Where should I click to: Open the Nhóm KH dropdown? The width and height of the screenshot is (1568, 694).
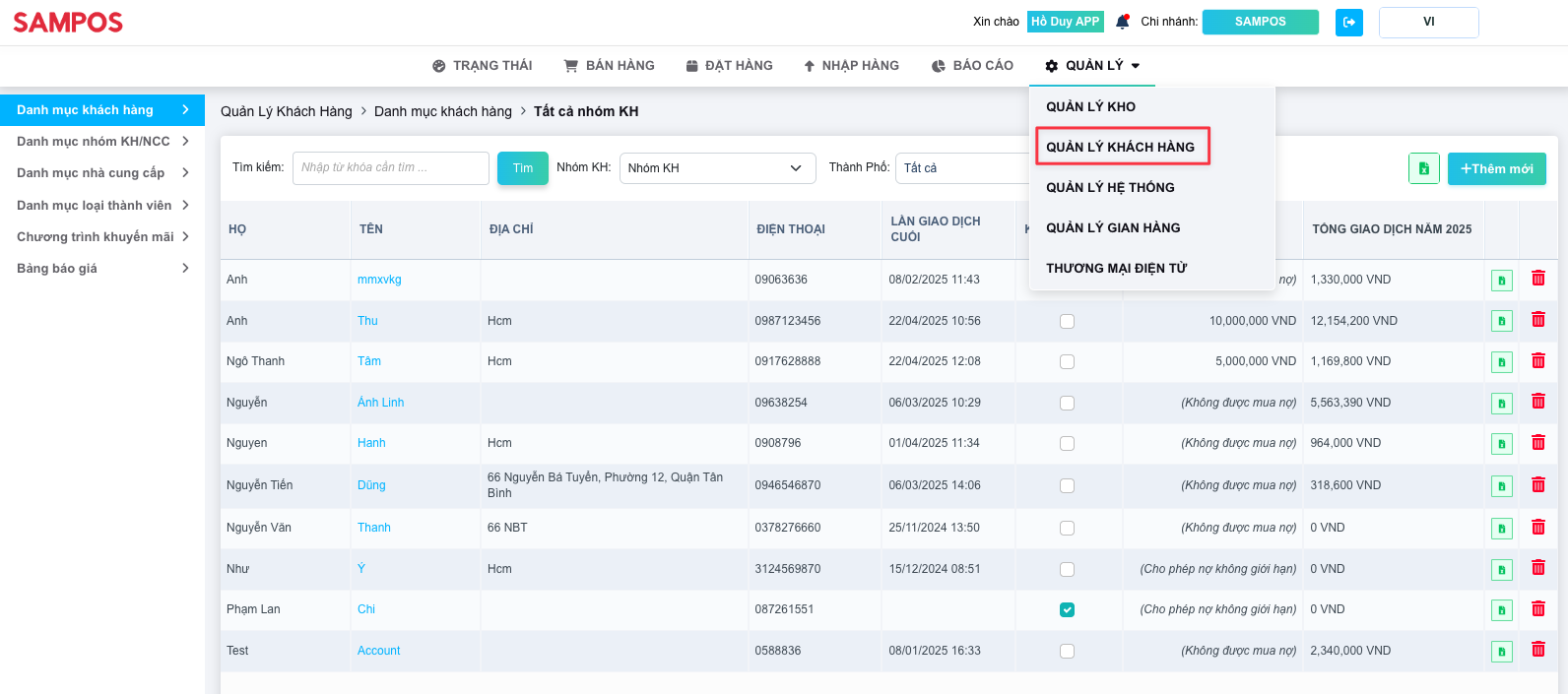pos(717,168)
